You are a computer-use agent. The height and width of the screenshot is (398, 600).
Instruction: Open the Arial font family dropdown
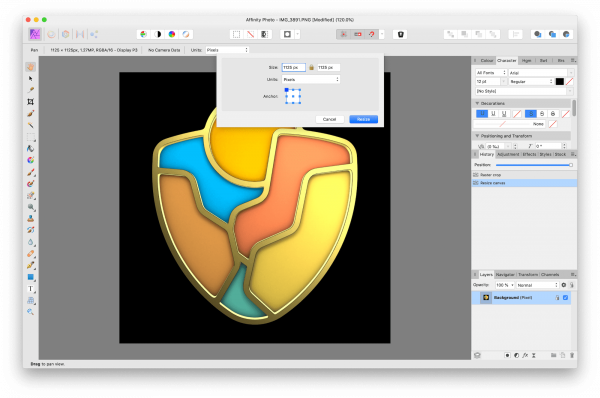pyautogui.click(x=541, y=72)
